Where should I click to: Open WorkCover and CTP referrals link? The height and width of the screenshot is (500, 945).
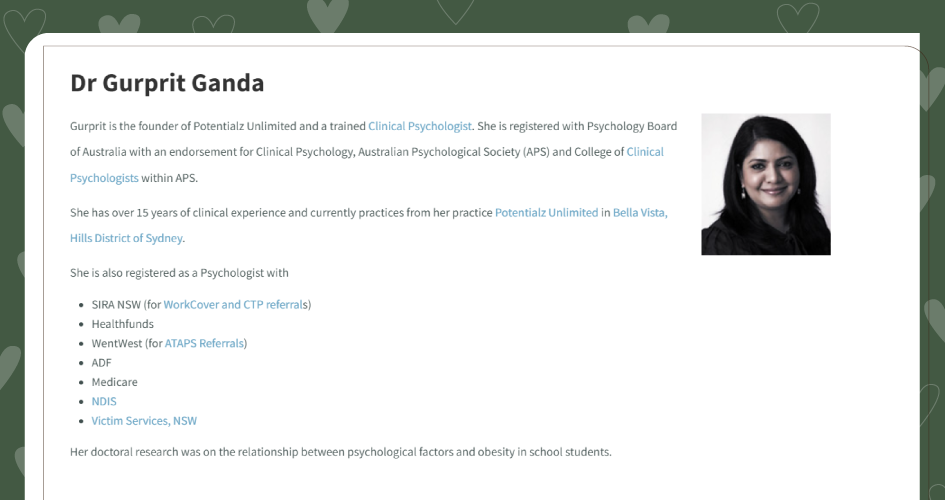point(235,305)
